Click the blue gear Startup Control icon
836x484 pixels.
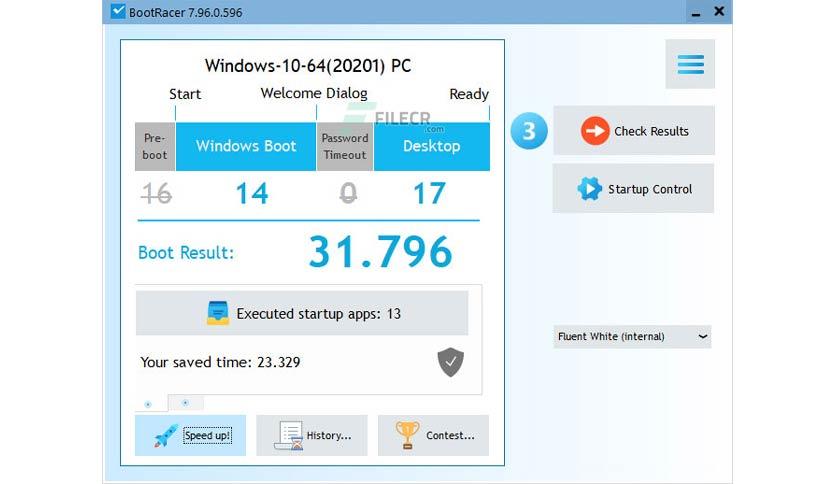589,189
